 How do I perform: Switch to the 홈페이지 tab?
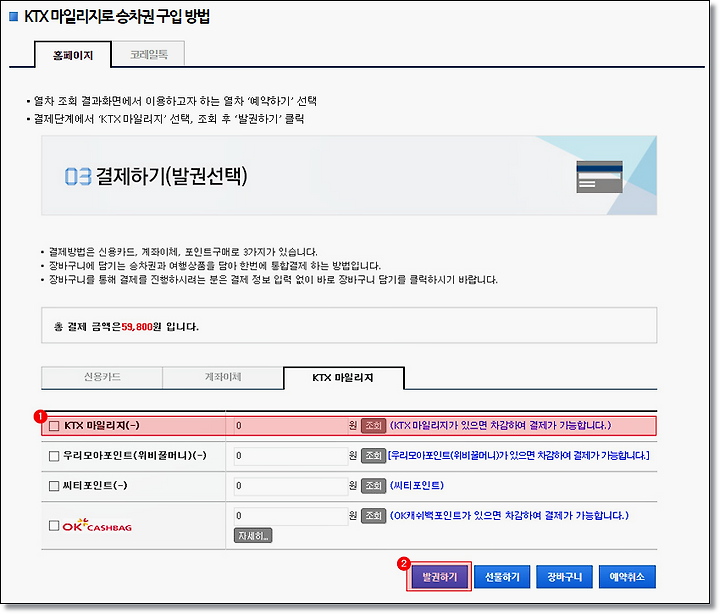coord(73,55)
